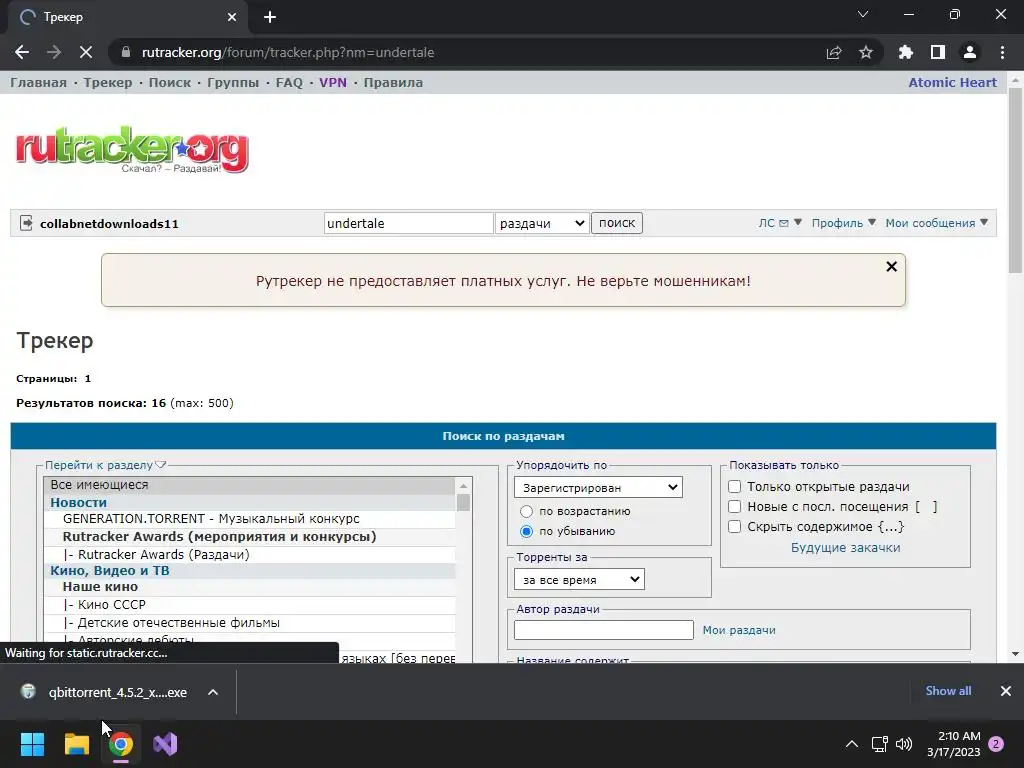Toggle the browser side panel icon

point(938,52)
